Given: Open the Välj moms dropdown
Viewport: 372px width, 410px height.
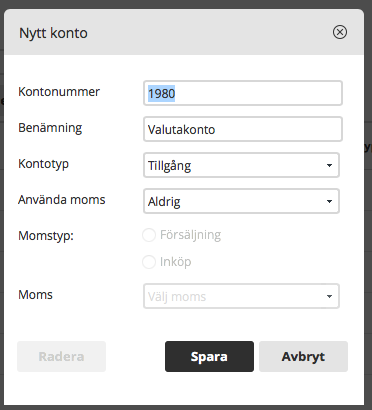Looking at the screenshot, I should coord(241,296).
